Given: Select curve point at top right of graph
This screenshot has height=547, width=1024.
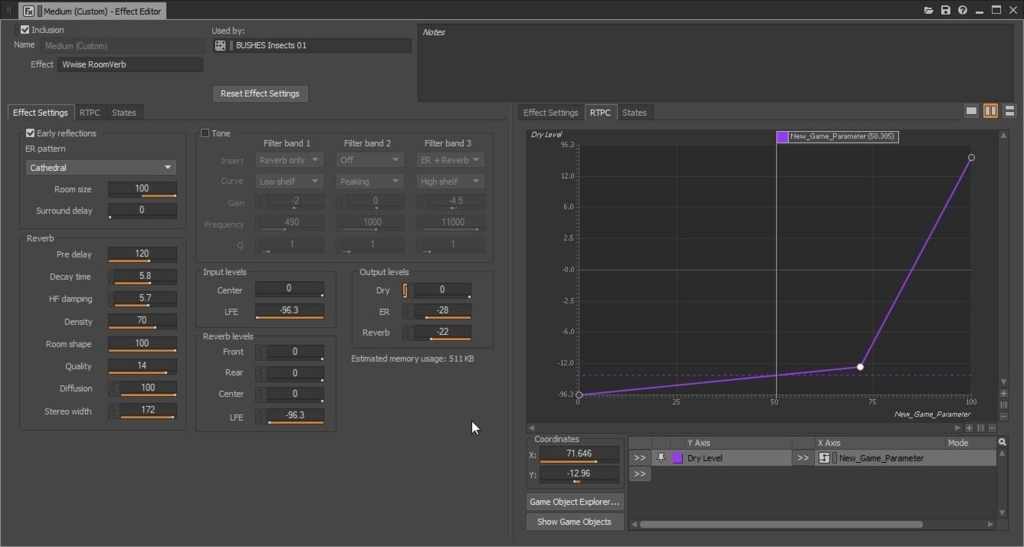Looking at the screenshot, I should [971, 157].
